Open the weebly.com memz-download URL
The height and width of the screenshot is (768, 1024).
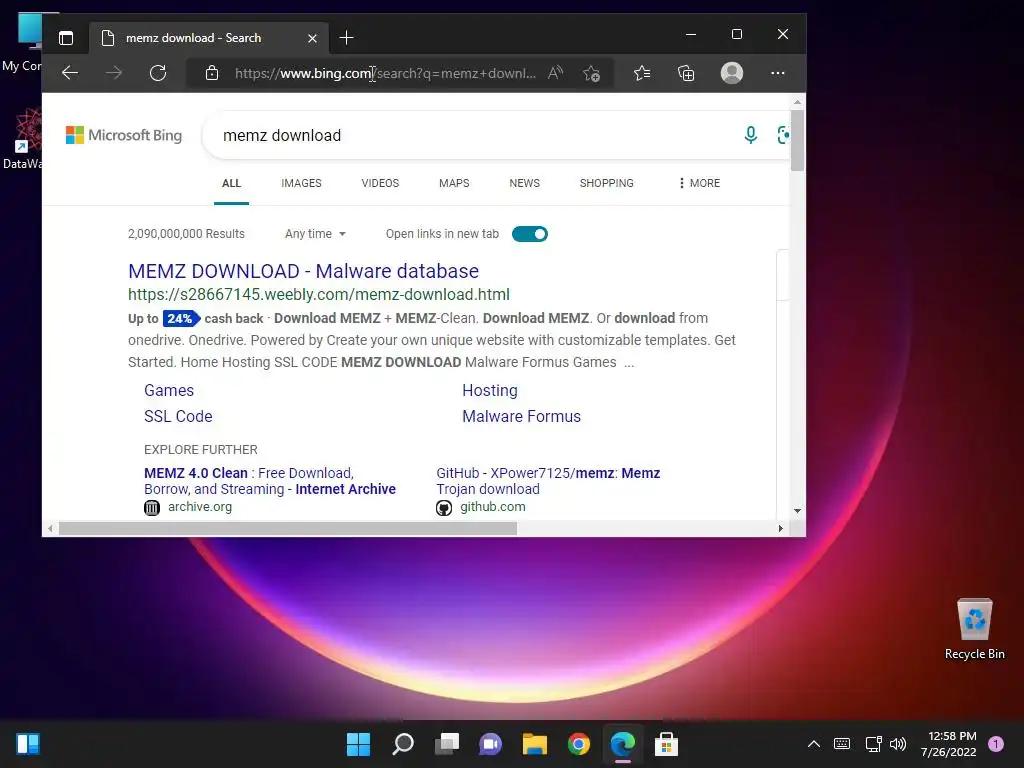pyautogui.click(x=319, y=295)
